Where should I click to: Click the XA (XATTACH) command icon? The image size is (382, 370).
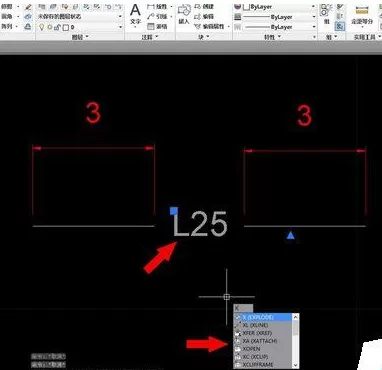238,341
